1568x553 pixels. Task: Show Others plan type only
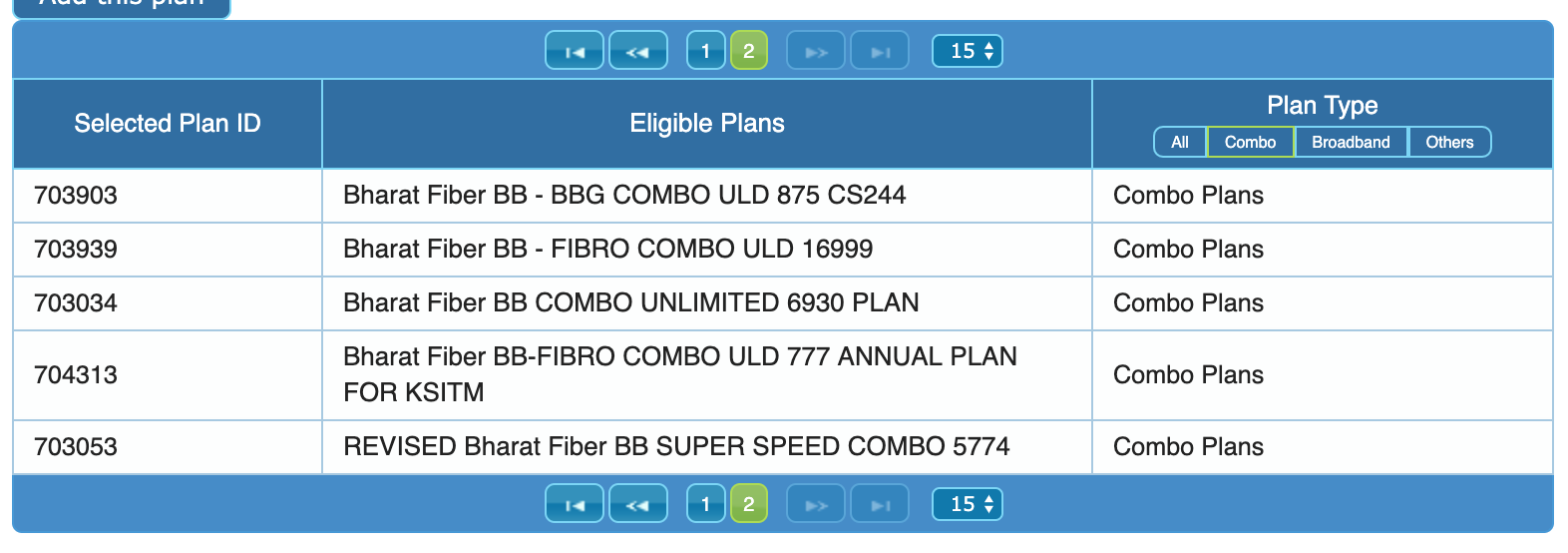click(x=1449, y=142)
